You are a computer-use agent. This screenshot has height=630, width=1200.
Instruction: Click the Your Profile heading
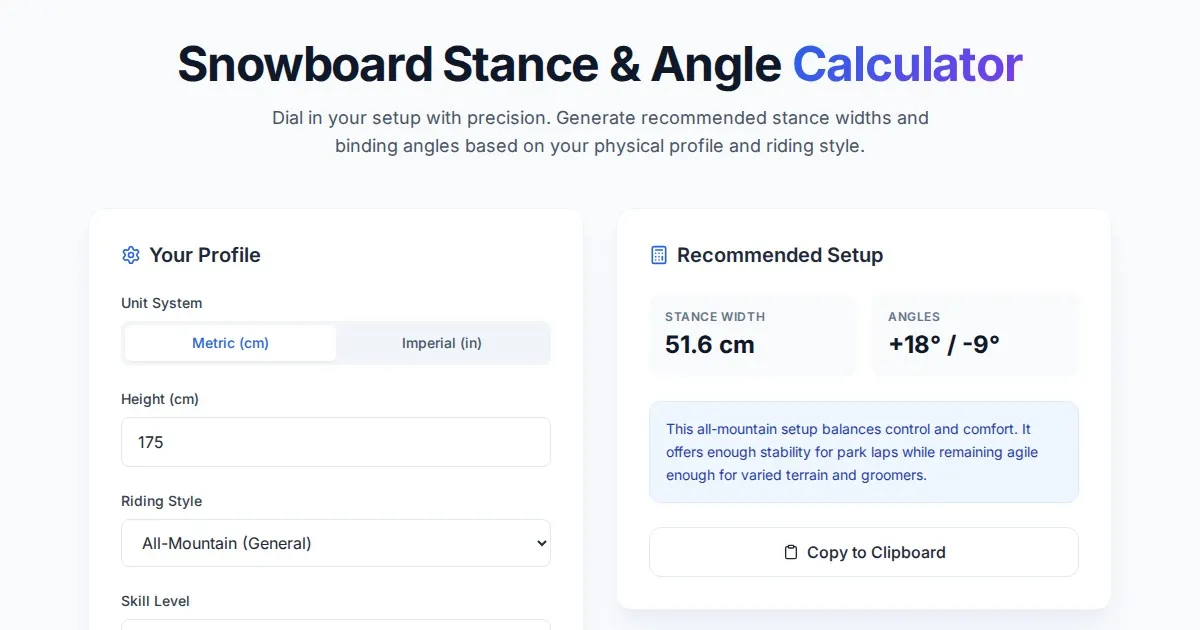tap(205, 255)
